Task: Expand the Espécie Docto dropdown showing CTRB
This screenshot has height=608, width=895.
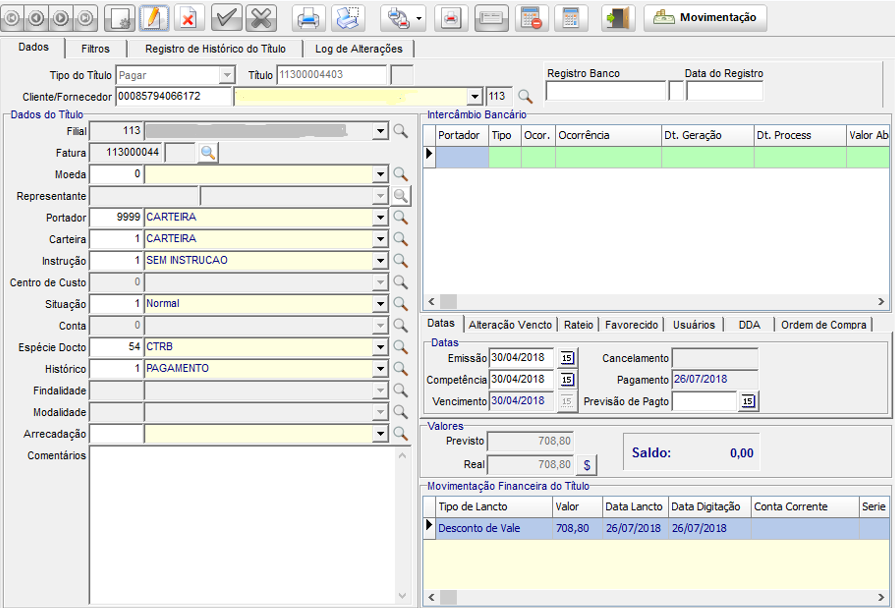Action: point(380,347)
